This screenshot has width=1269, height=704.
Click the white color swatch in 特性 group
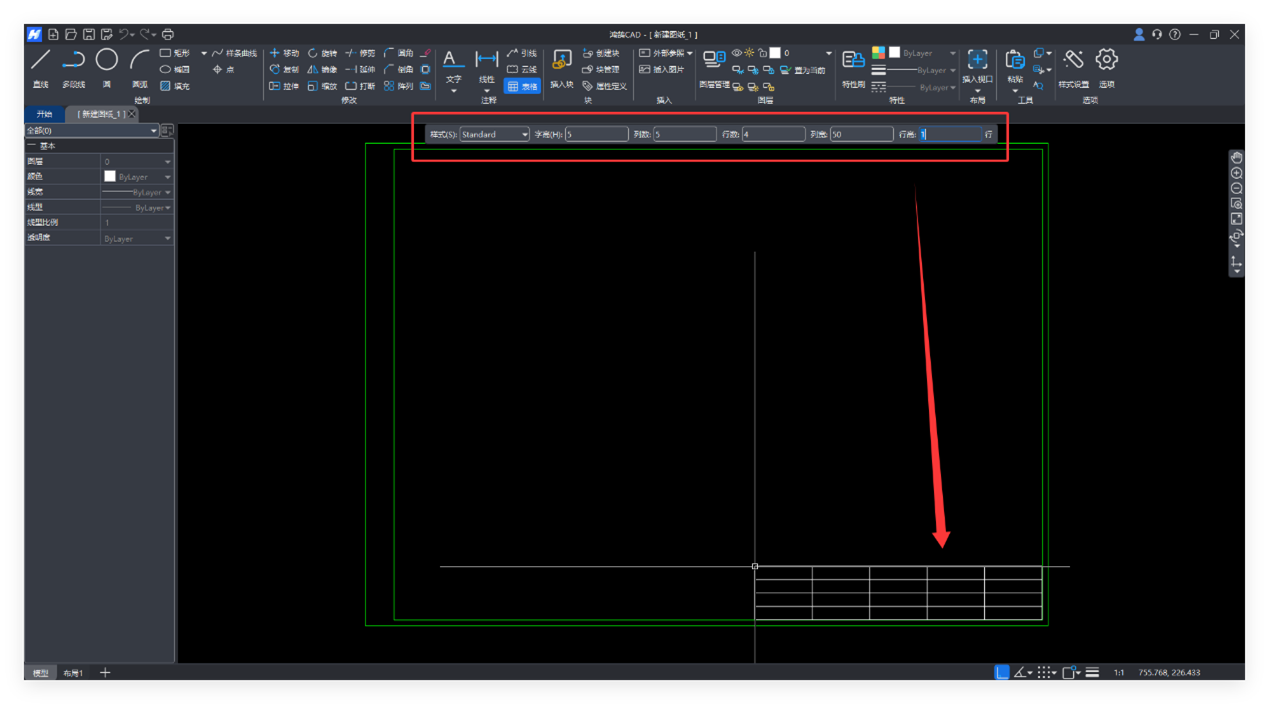coord(894,53)
